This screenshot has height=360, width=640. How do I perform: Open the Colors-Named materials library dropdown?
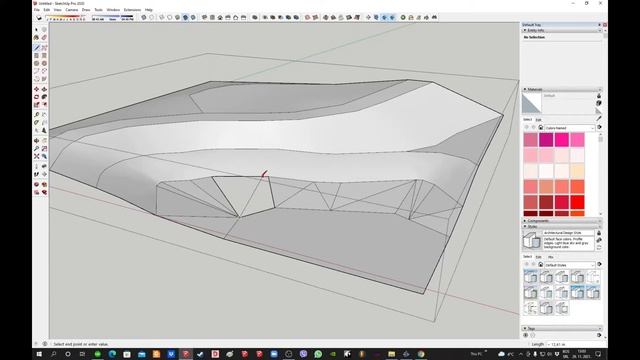click(569, 128)
